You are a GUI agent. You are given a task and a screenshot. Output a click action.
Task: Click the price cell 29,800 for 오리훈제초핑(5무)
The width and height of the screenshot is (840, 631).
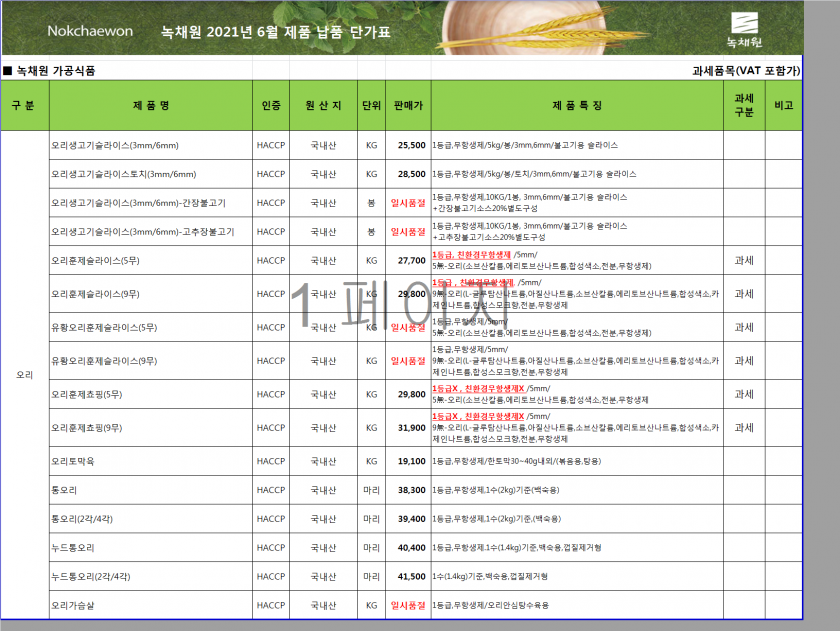click(408, 395)
